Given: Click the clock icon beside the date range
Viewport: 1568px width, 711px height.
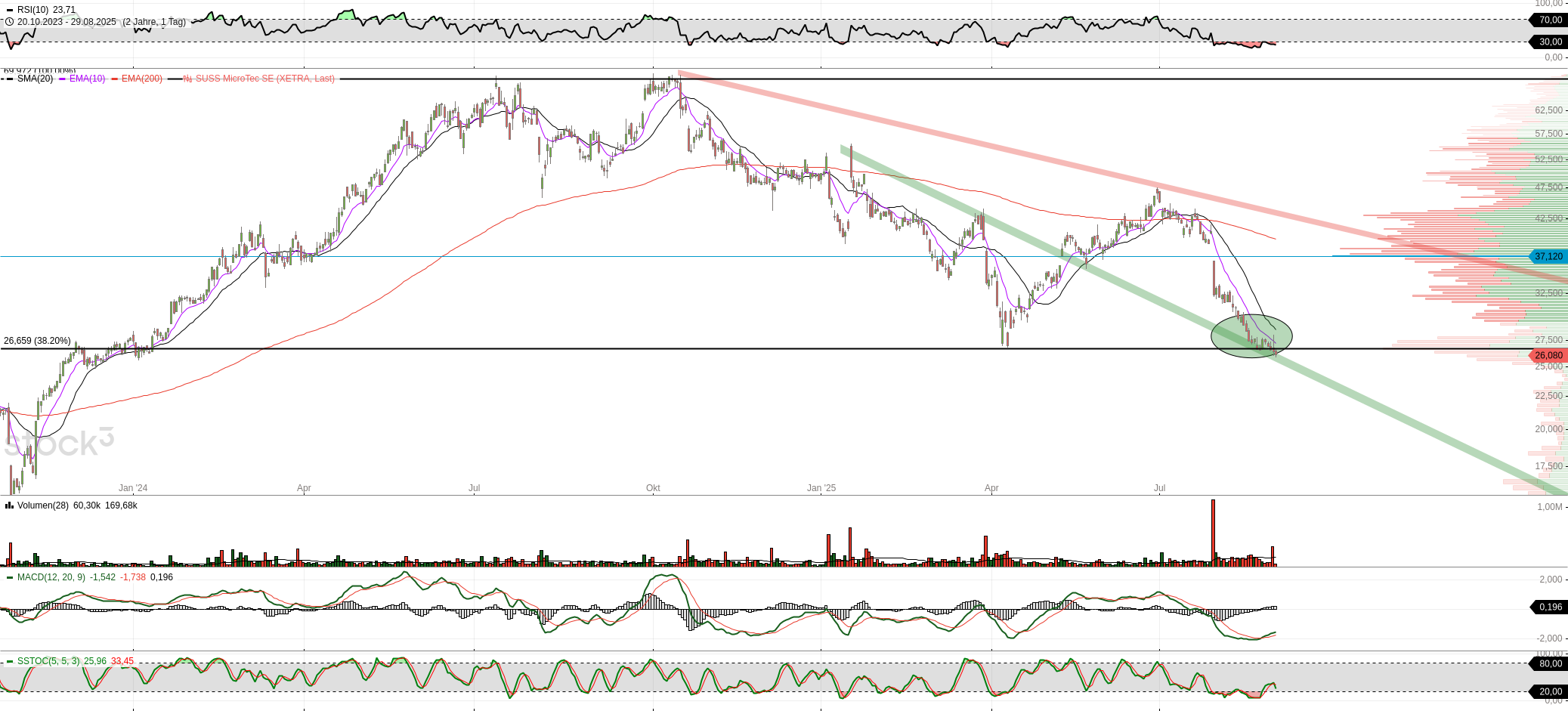Looking at the screenshot, I should 9,22.
